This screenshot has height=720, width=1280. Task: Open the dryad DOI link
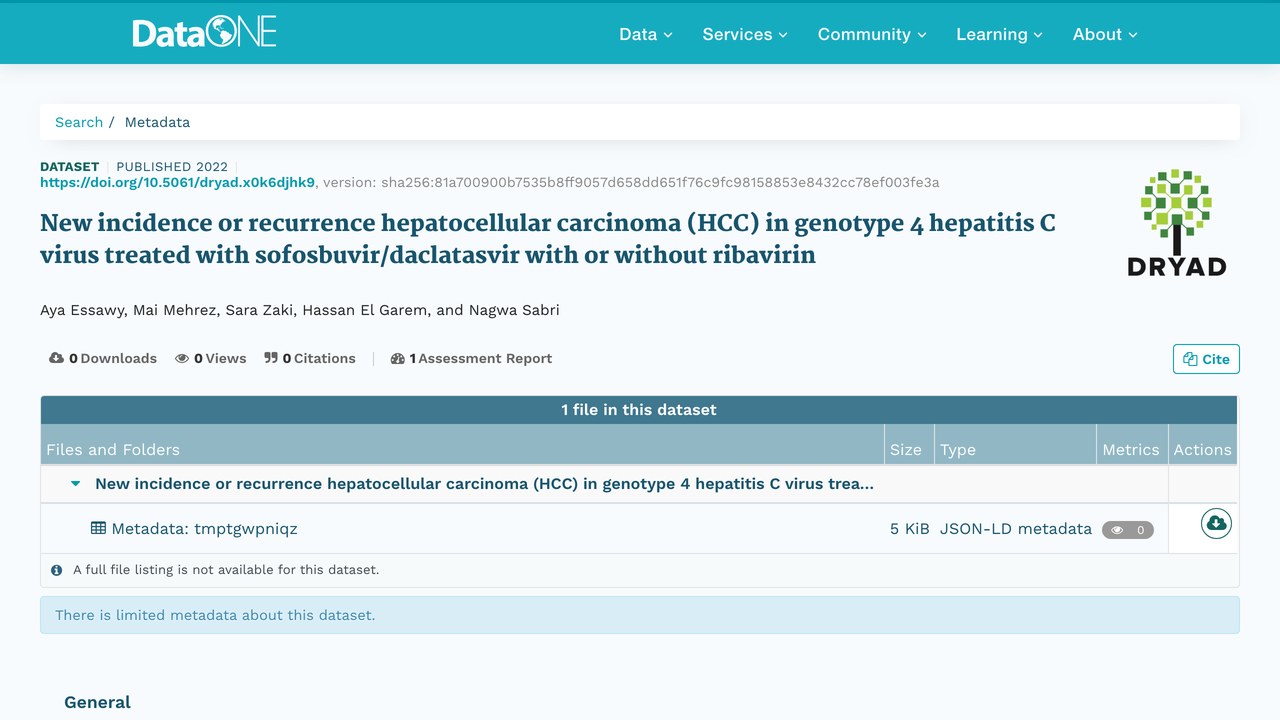pos(177,182)
